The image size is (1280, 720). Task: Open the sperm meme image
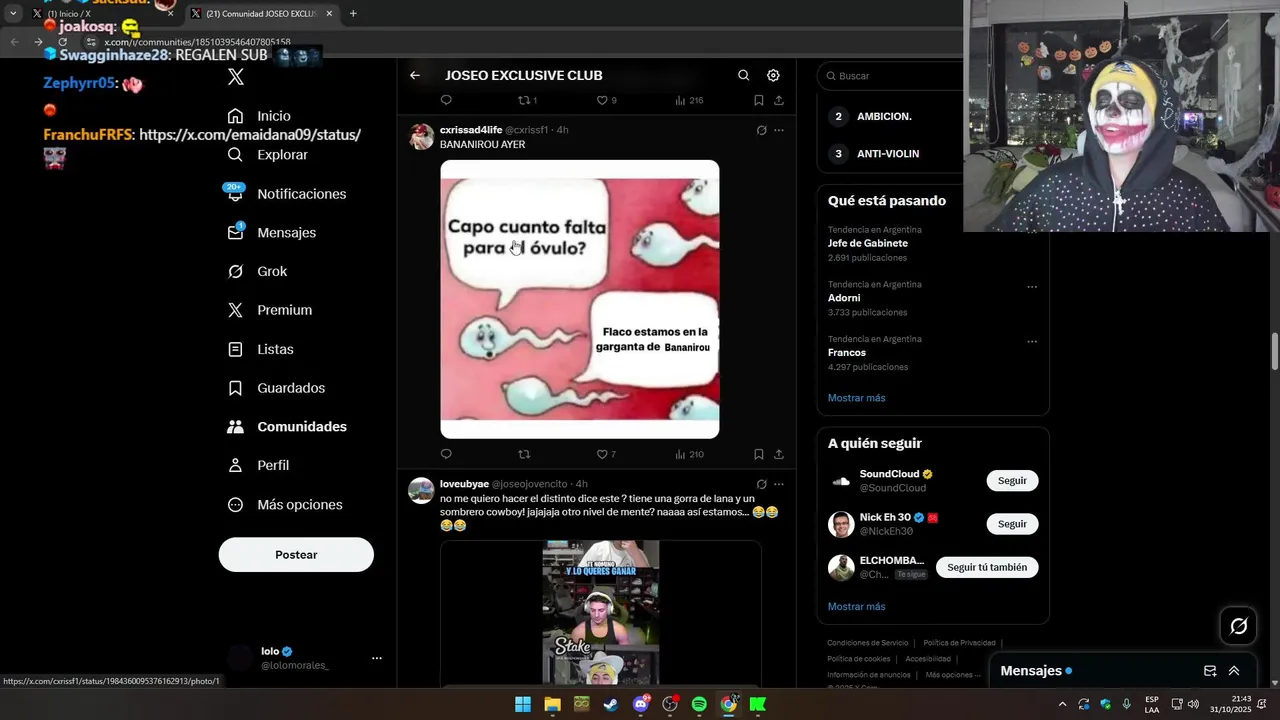pos(580,299)
